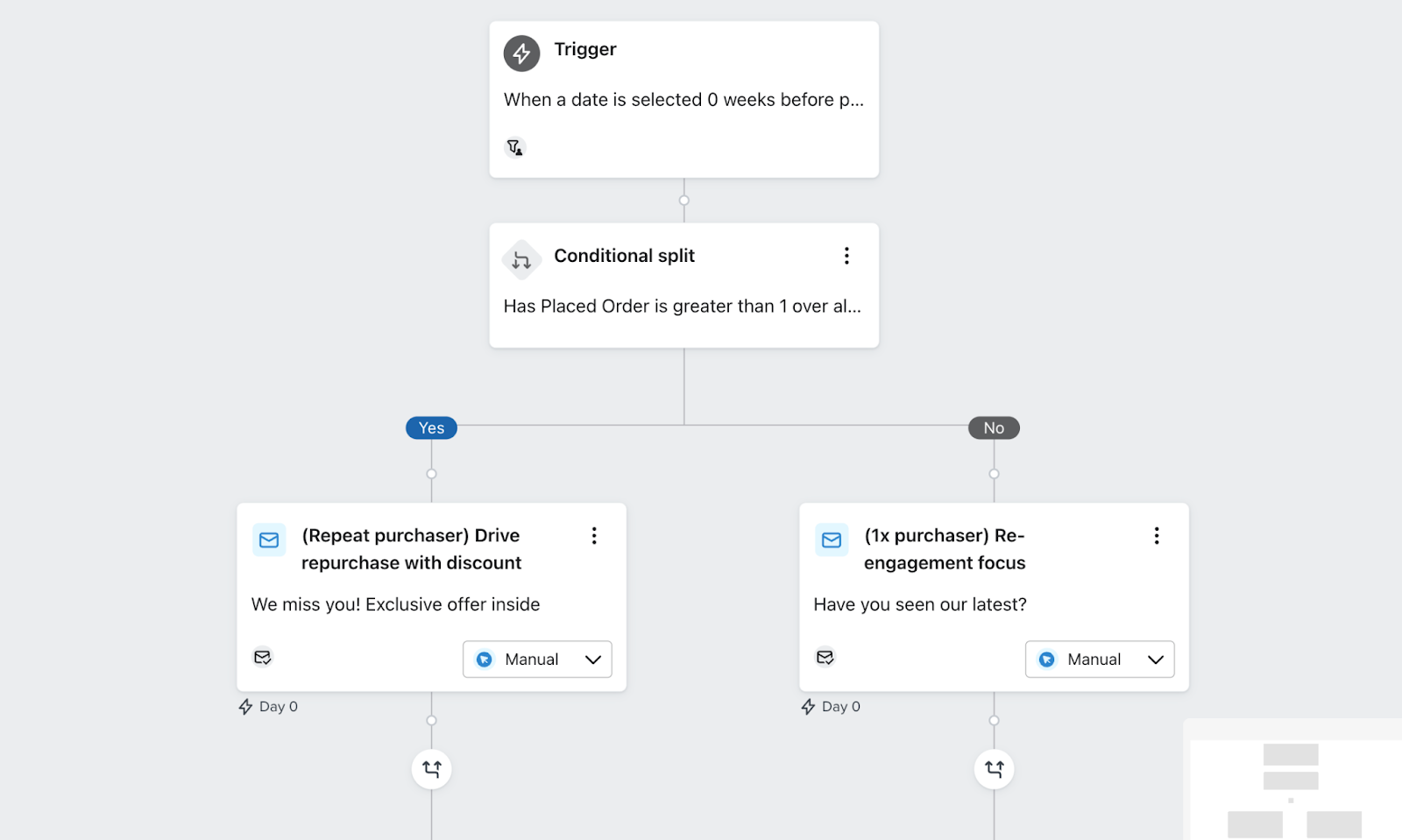Click the profile filter icon in Trigger card
This screenshot has width=1402, height=840.
pyautogui.click(x=515, y=147)
